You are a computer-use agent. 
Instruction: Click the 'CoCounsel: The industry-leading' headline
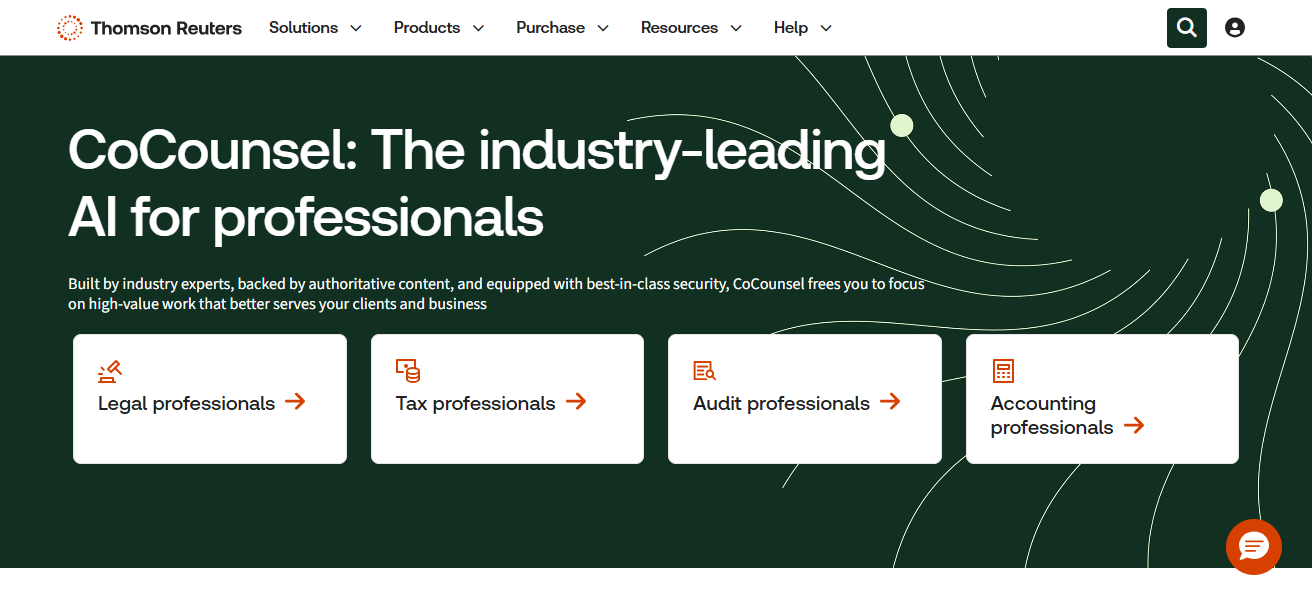[477, 151]
